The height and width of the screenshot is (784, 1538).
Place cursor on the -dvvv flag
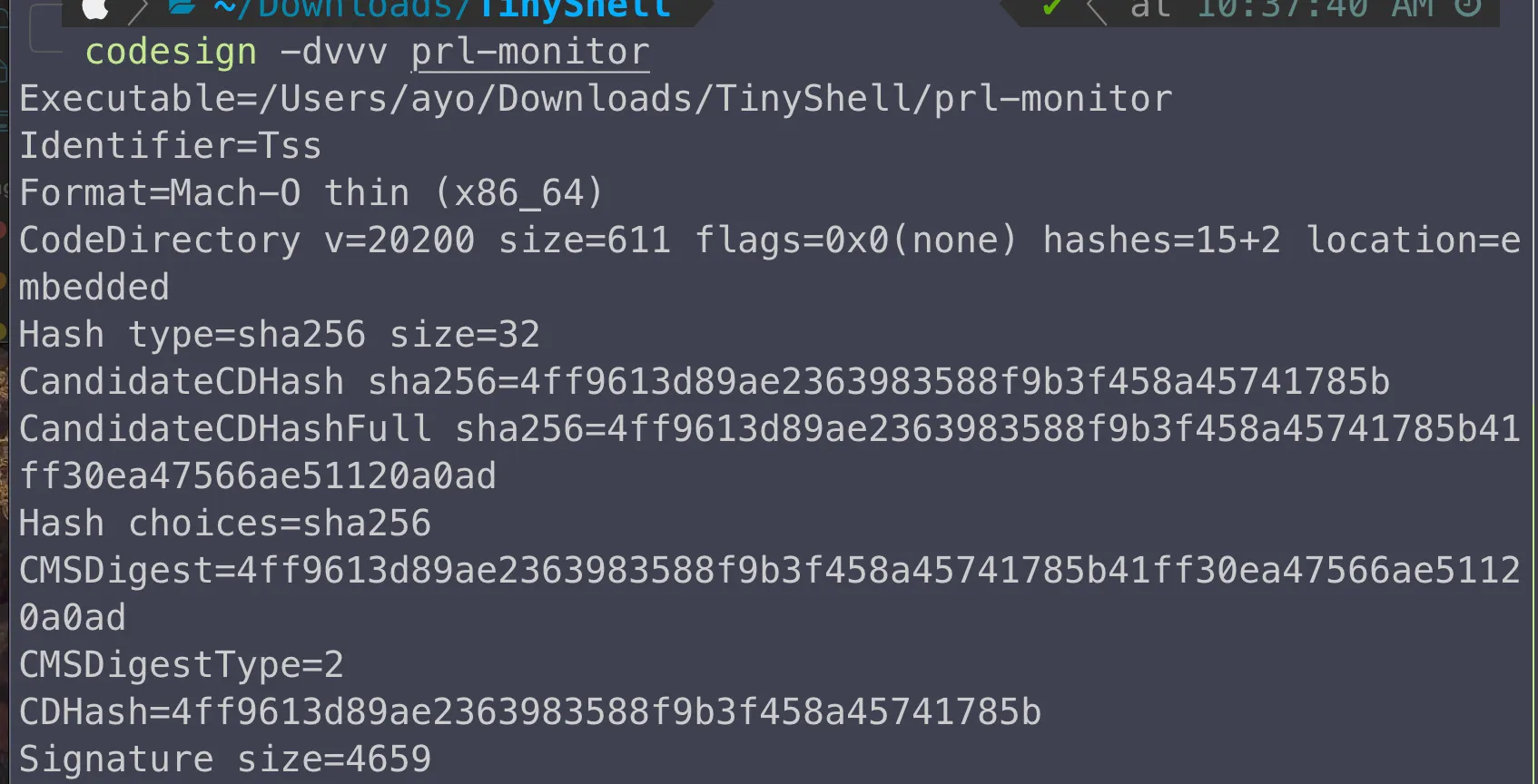tap(333, 53)
